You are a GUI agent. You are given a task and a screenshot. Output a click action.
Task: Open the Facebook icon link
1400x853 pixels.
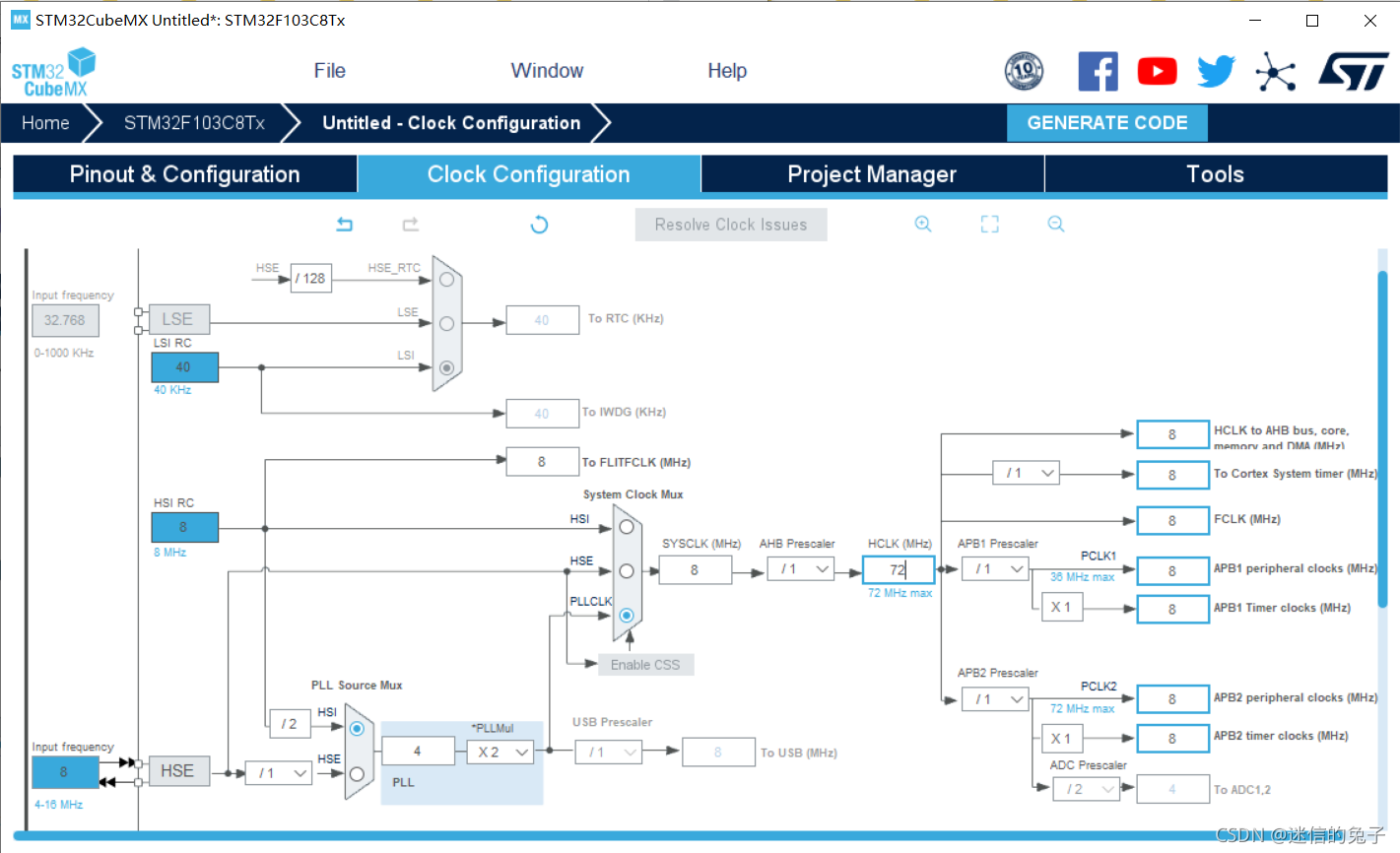pos(1098,71)
